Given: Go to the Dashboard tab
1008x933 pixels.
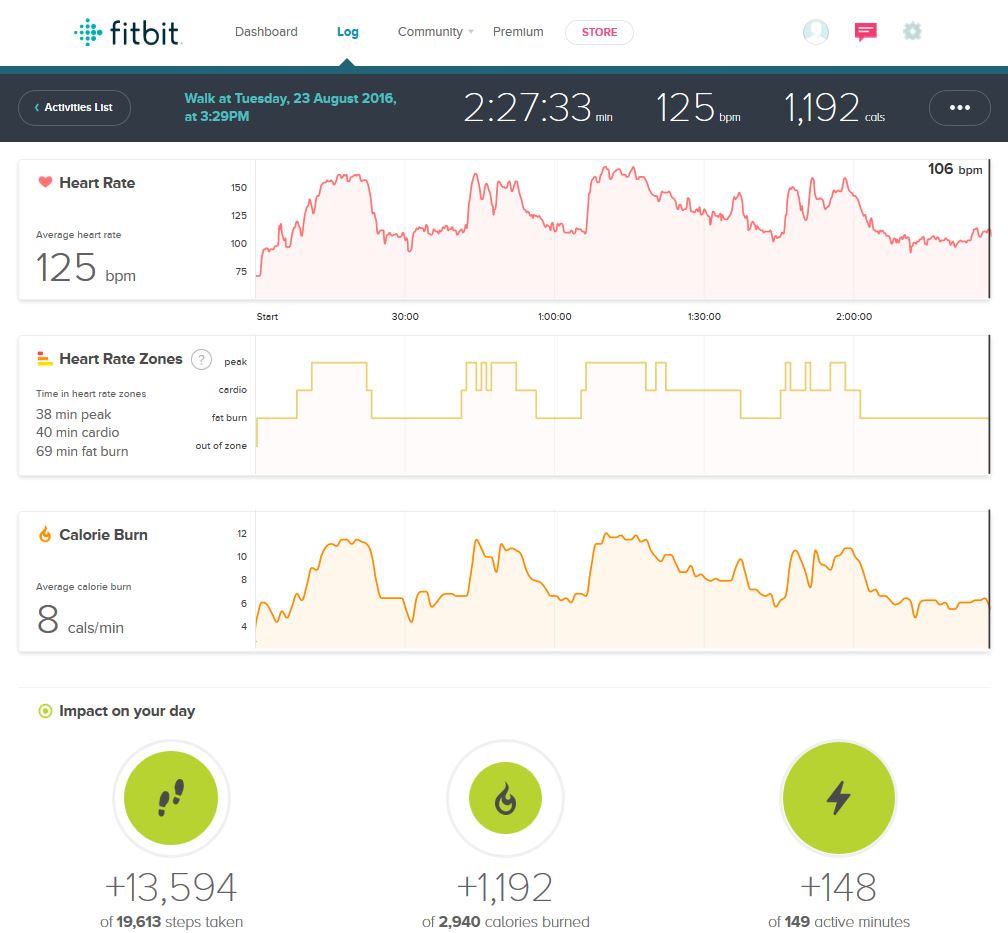Looking at the screenshot, I should click(x=266, y=32).
